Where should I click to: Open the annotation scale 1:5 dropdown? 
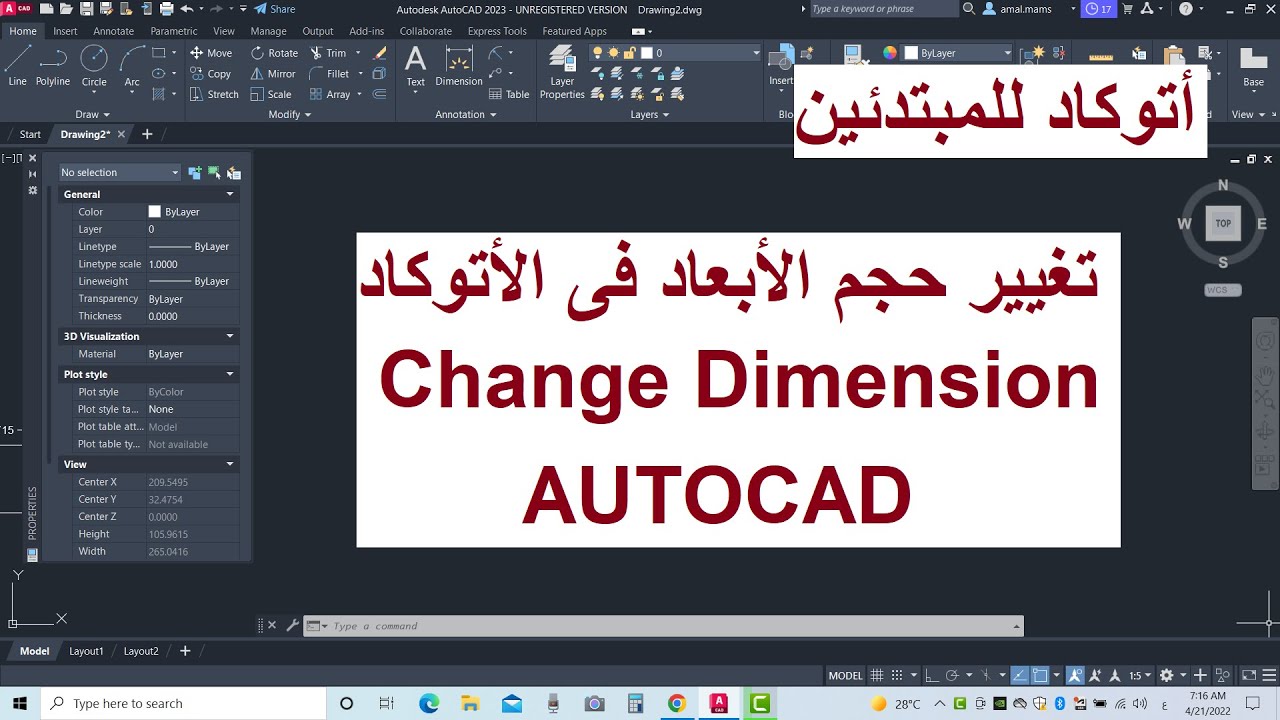click(x=1141, y=676)
